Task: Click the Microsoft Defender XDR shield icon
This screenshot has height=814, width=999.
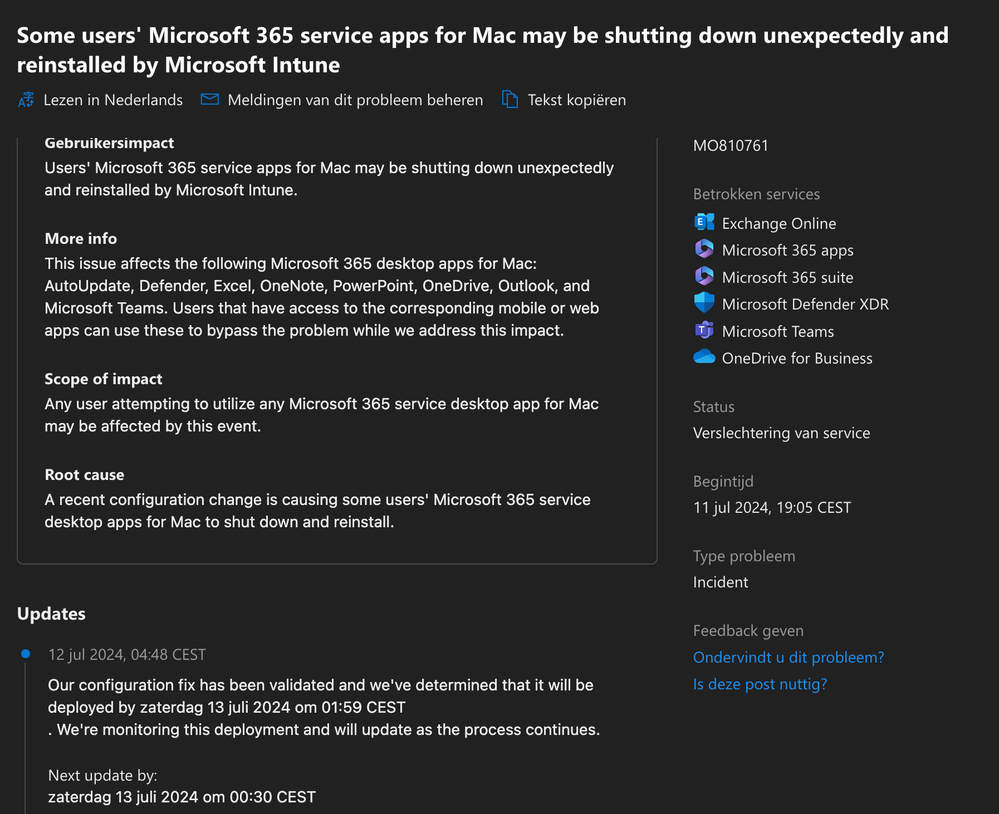Action: click(x=704, y=303)
